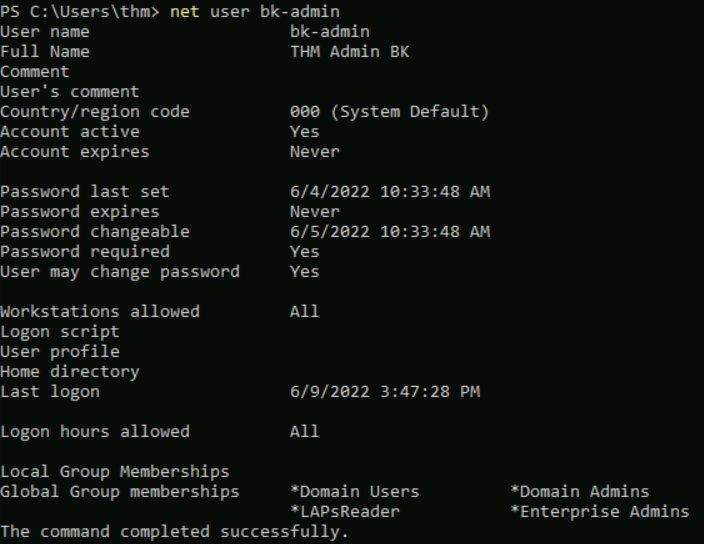The image size is (704, 544).
Task: Click the Password last set timestamp
Action: click(389, 191)
